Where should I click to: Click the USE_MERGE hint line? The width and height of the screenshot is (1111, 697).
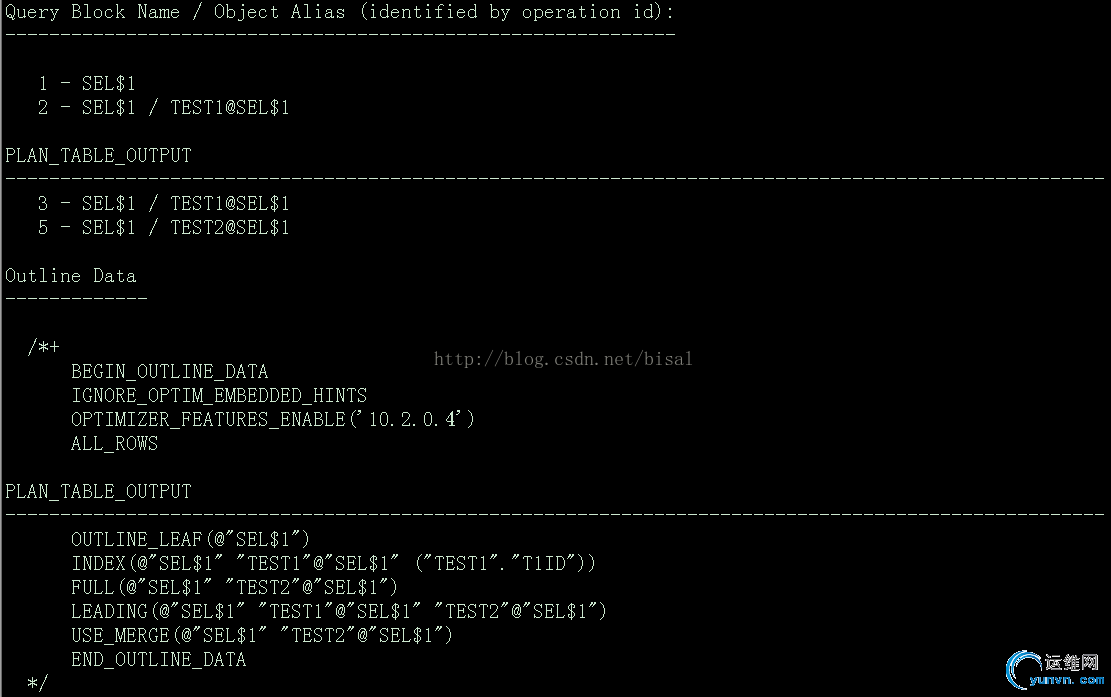262,636
